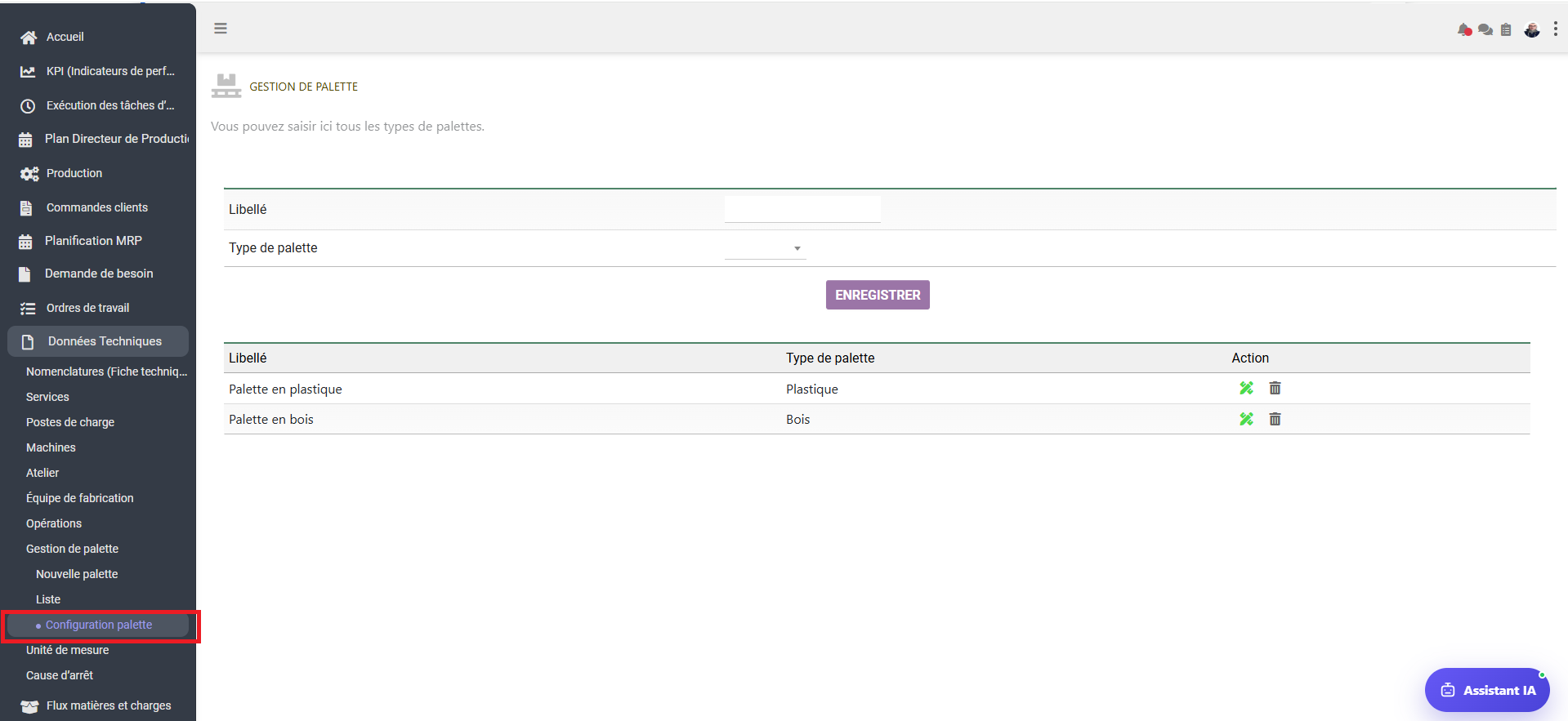Open Nomenclatures (Fiche technique) entry
Viewport: 1568px width, 721px height.
[x=106, y=372]
